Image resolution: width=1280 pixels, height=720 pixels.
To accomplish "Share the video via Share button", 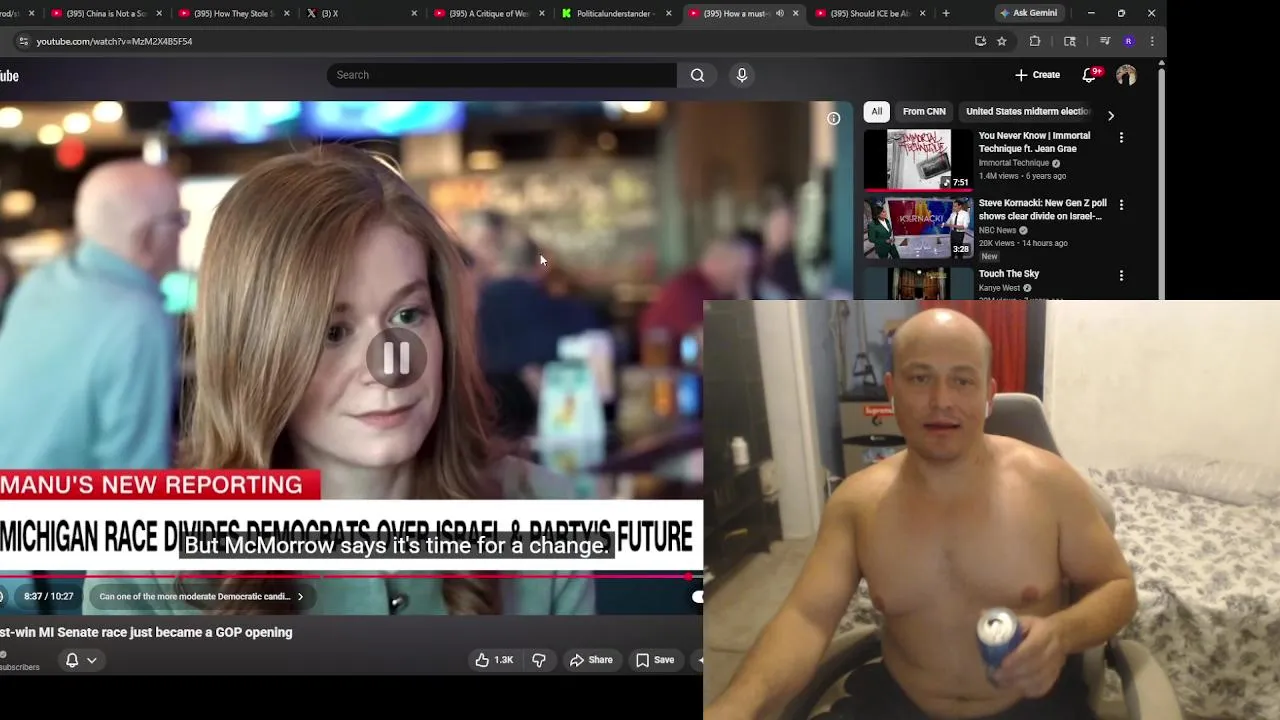I will tap(591, 660).
